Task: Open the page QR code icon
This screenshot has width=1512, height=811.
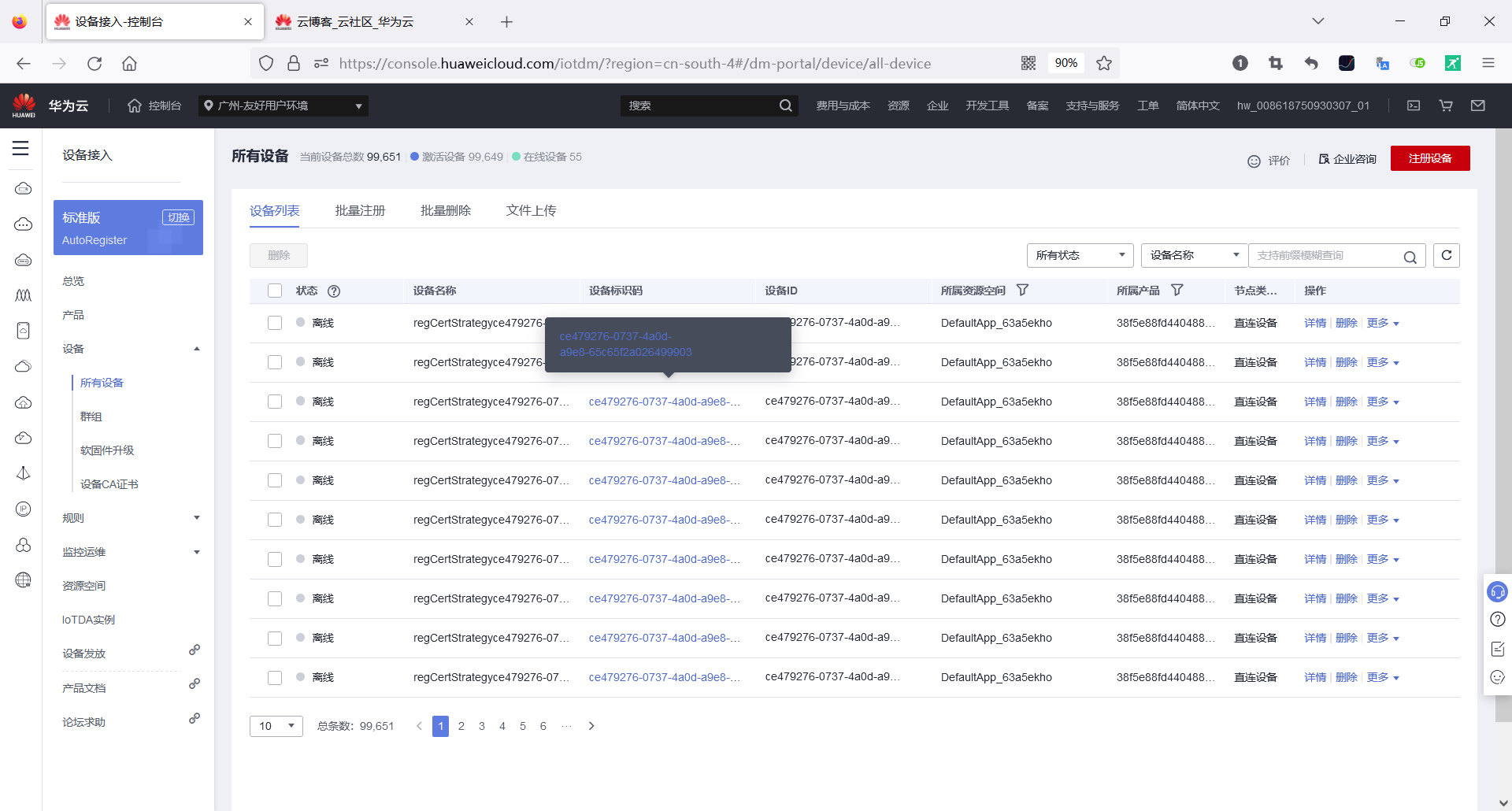Action: pyautogui.click(x=1028, y=63)
